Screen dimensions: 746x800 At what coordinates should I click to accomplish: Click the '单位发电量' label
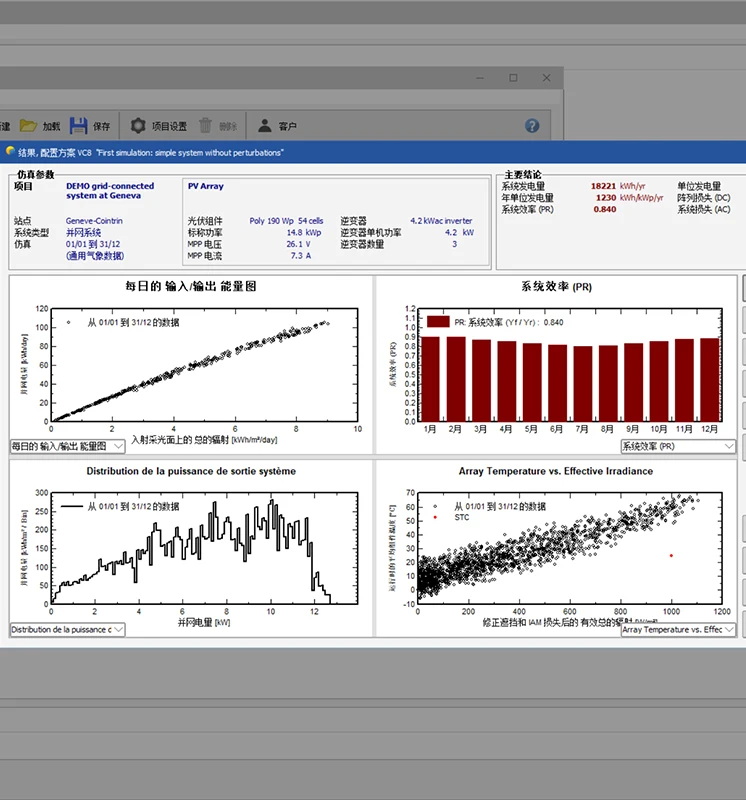(699, 186)
